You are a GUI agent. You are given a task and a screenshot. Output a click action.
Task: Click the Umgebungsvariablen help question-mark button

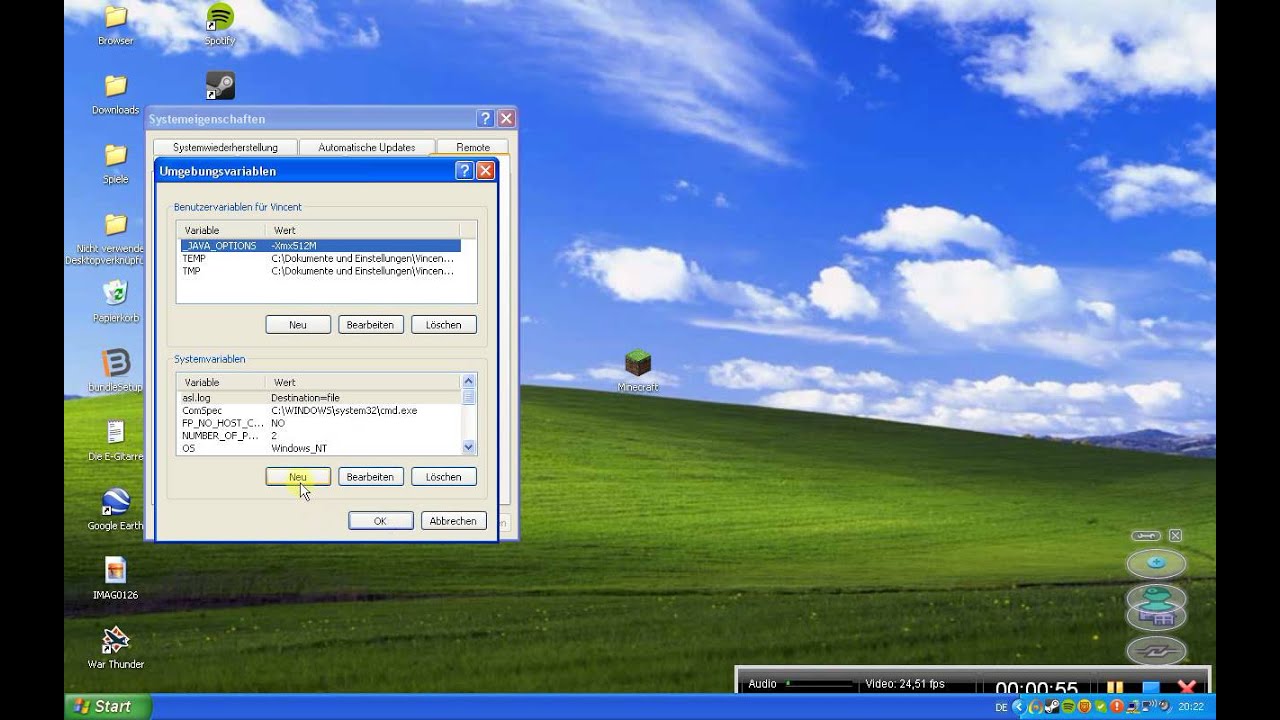[x=464, y=171]
